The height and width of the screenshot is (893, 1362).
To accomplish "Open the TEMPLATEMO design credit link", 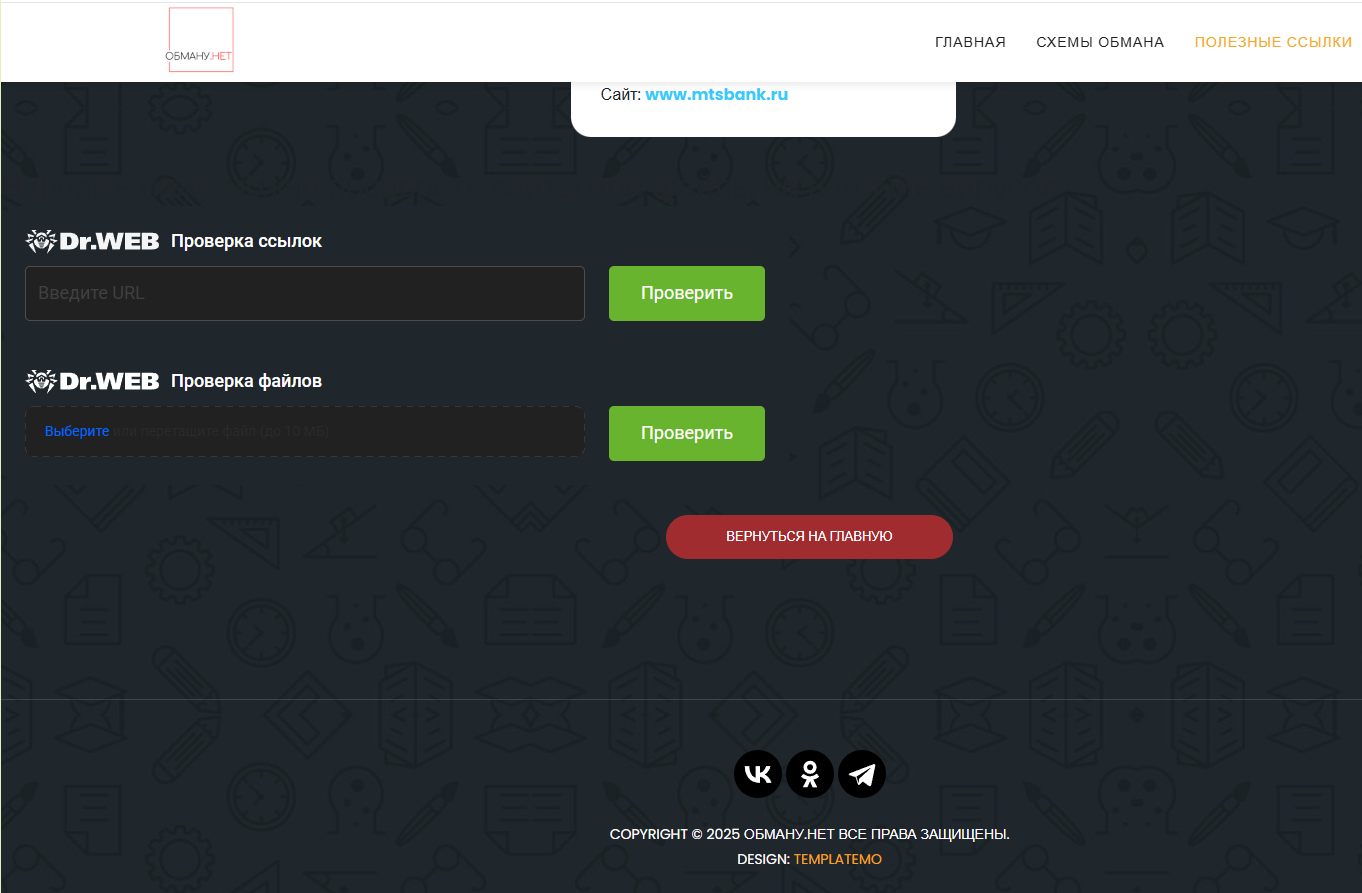I will 838,859.
